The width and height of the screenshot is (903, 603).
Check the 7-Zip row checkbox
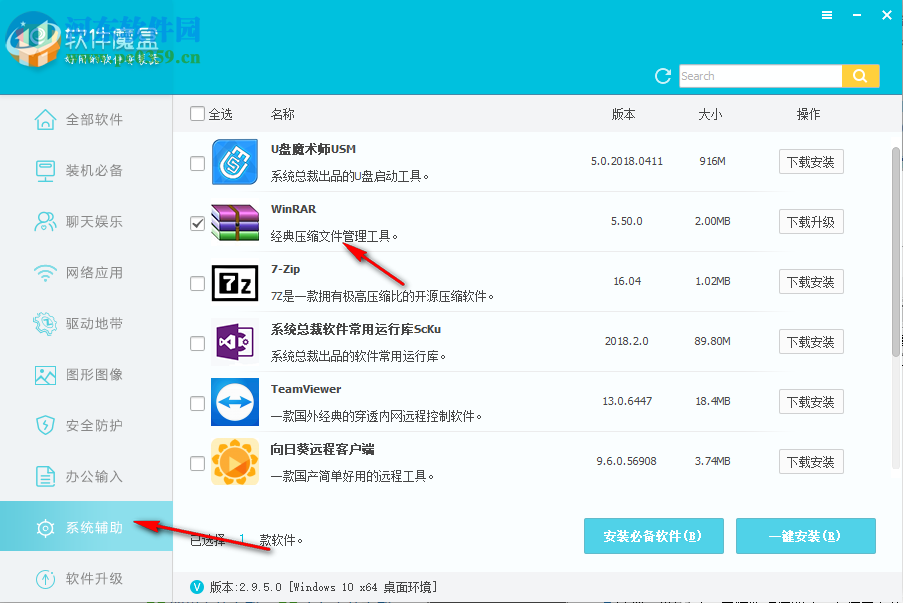pyautogui.click(x=198, y=283)
